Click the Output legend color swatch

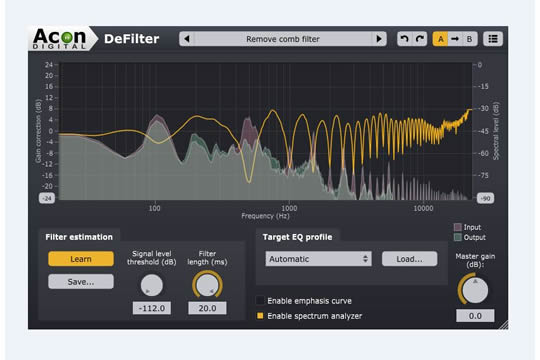[x=458, y=237]
